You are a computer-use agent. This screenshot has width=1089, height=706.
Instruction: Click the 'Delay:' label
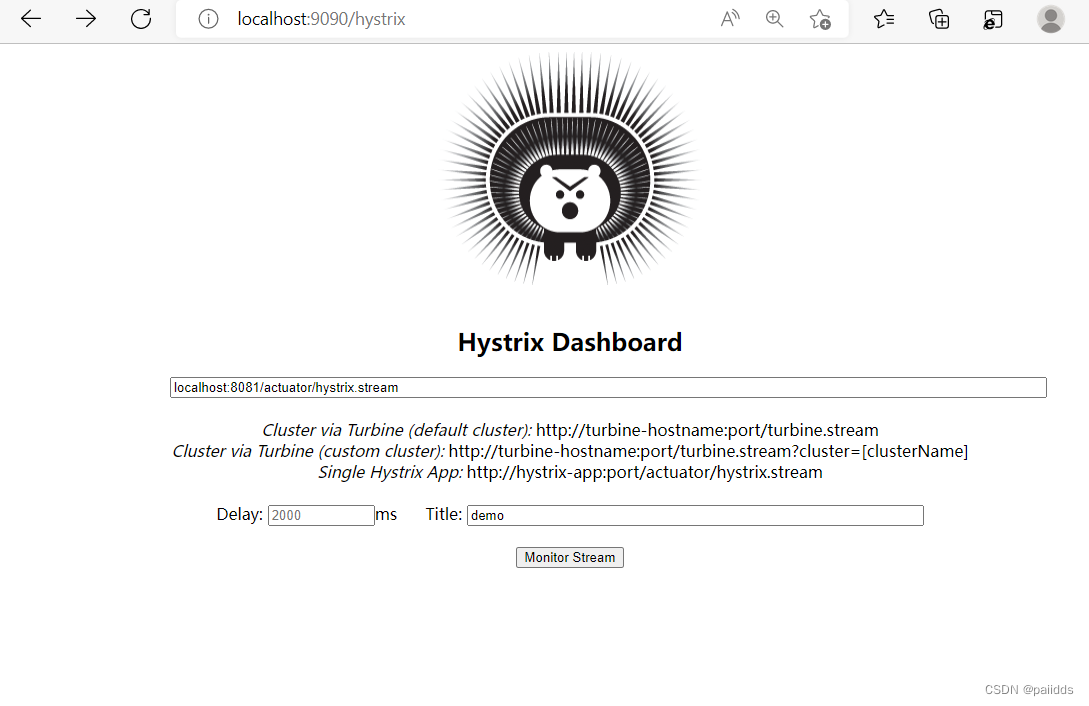[x=240, y=514]
